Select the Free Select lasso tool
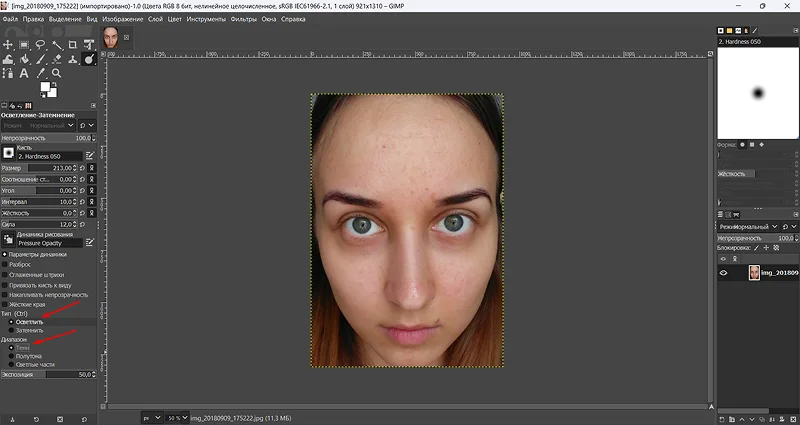 (x=40, y=45)
